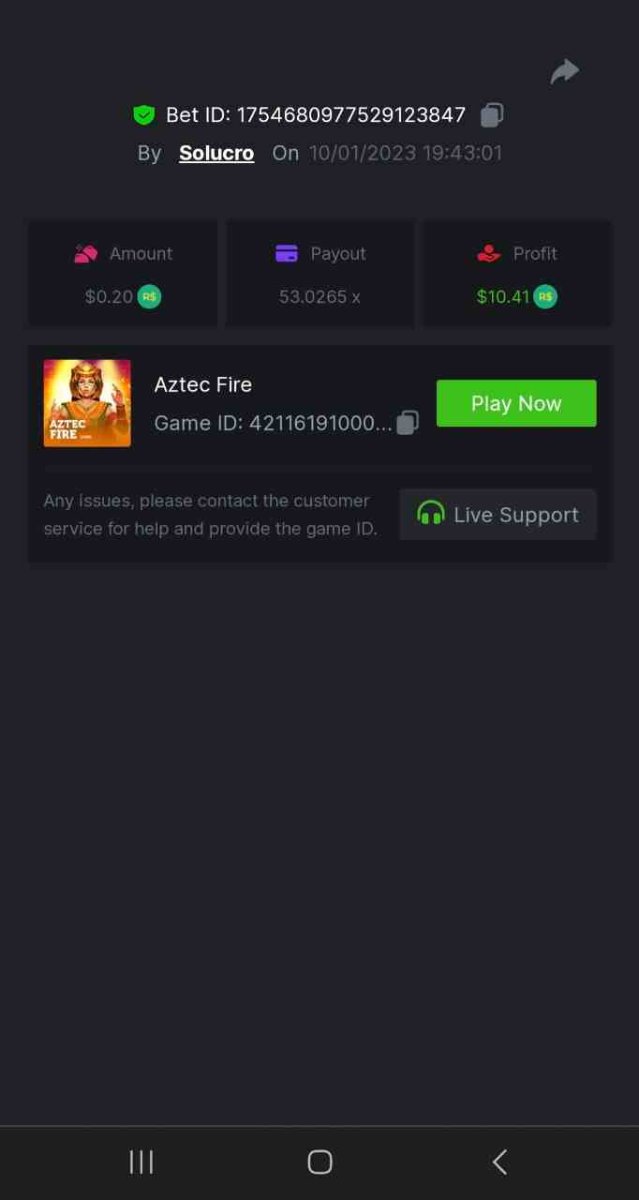Screen dimensions: 639x1200
Task: Open the Aztec Fire game thumbnail
Action: [x=87, y=403]
